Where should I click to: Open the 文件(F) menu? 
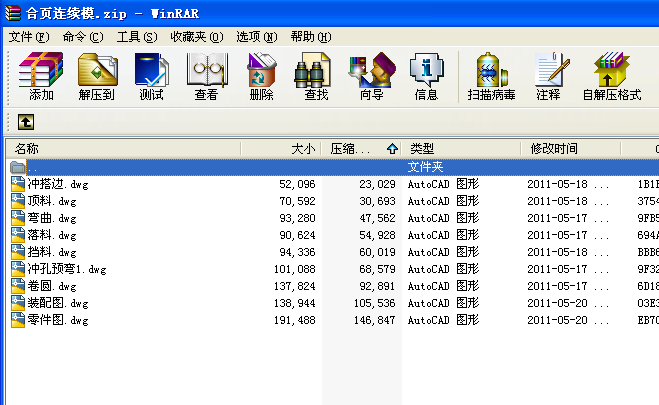[29, 37]
